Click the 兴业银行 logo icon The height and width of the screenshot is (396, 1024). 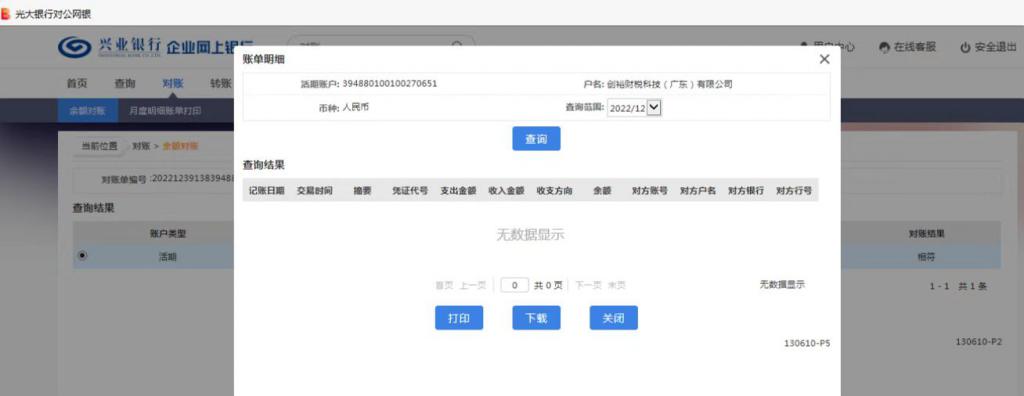74,47
